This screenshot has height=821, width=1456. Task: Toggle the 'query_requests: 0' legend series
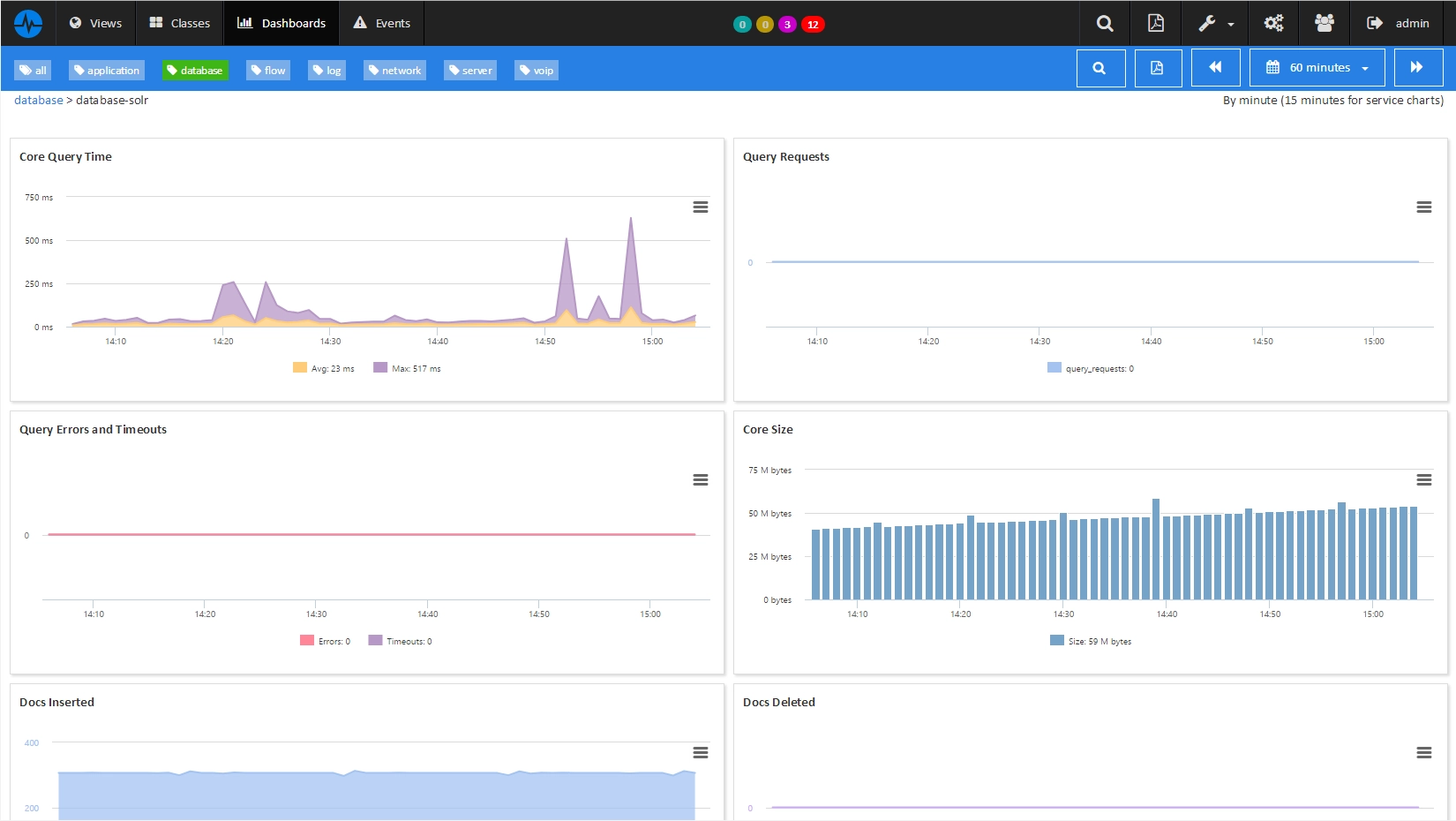pyautogui.click(x=1091, y=368)
